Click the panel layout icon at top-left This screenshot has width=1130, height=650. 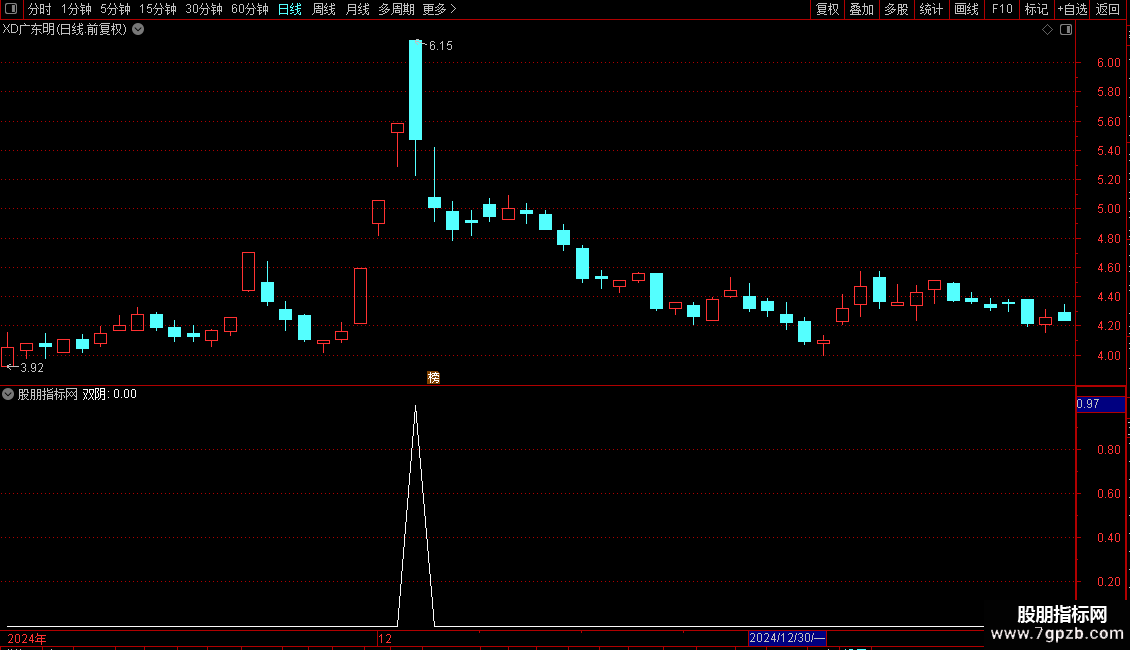pyautogui.click(x=11, y=9)
